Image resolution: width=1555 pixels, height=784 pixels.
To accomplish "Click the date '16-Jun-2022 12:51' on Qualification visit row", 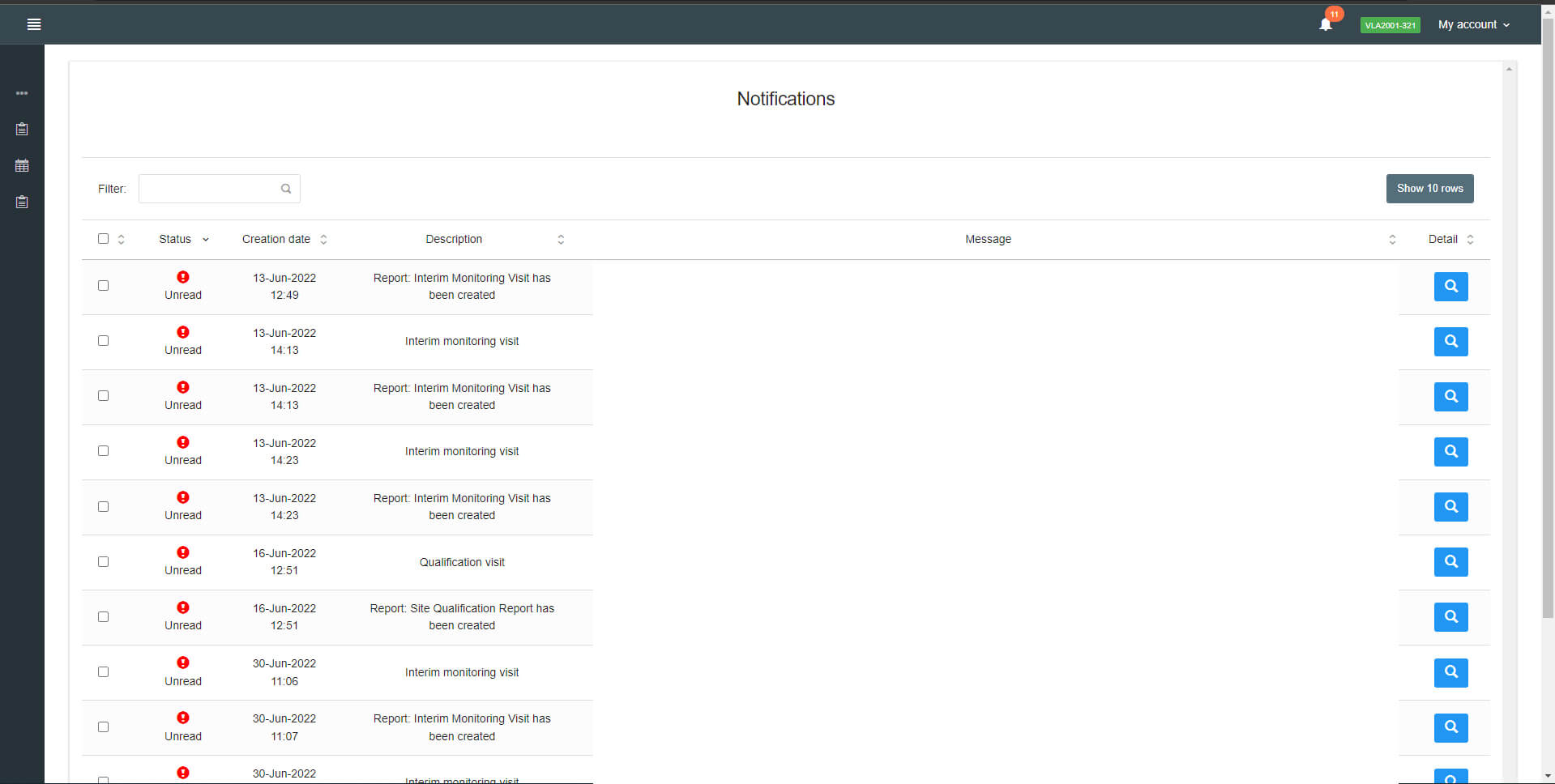I will (x=284, y=562).
